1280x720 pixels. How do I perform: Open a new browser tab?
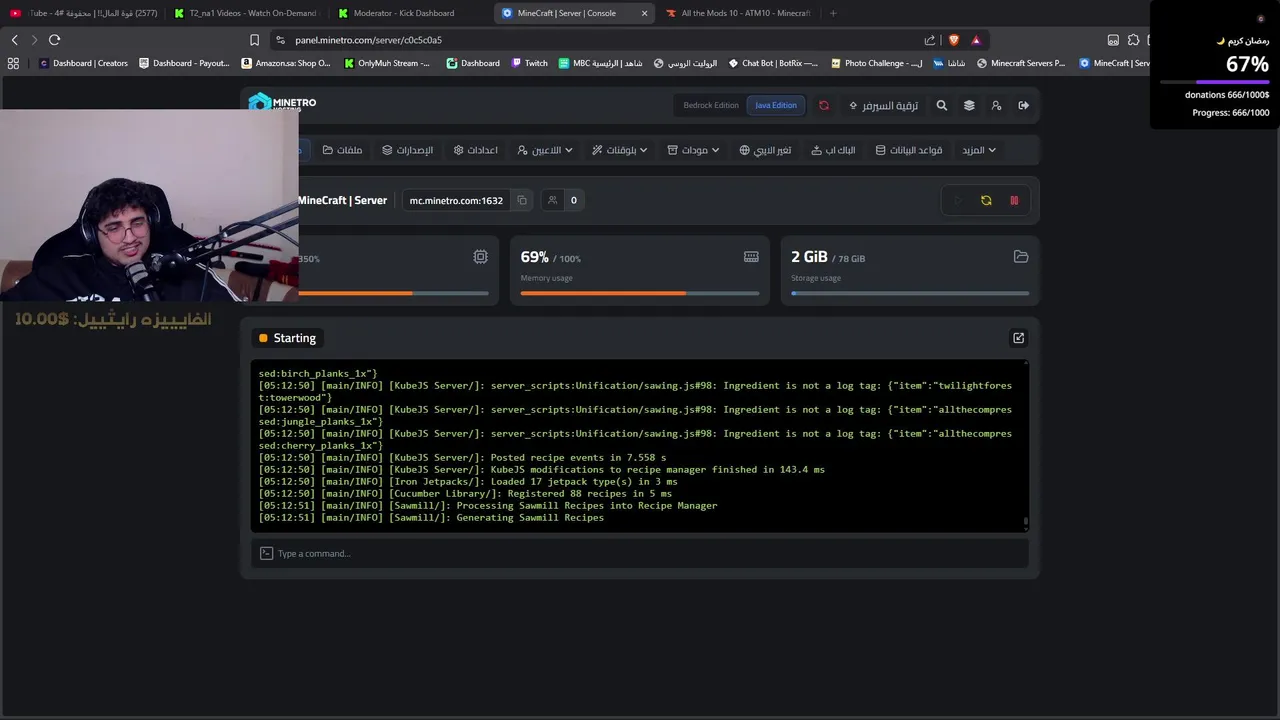tap(833, 13)
